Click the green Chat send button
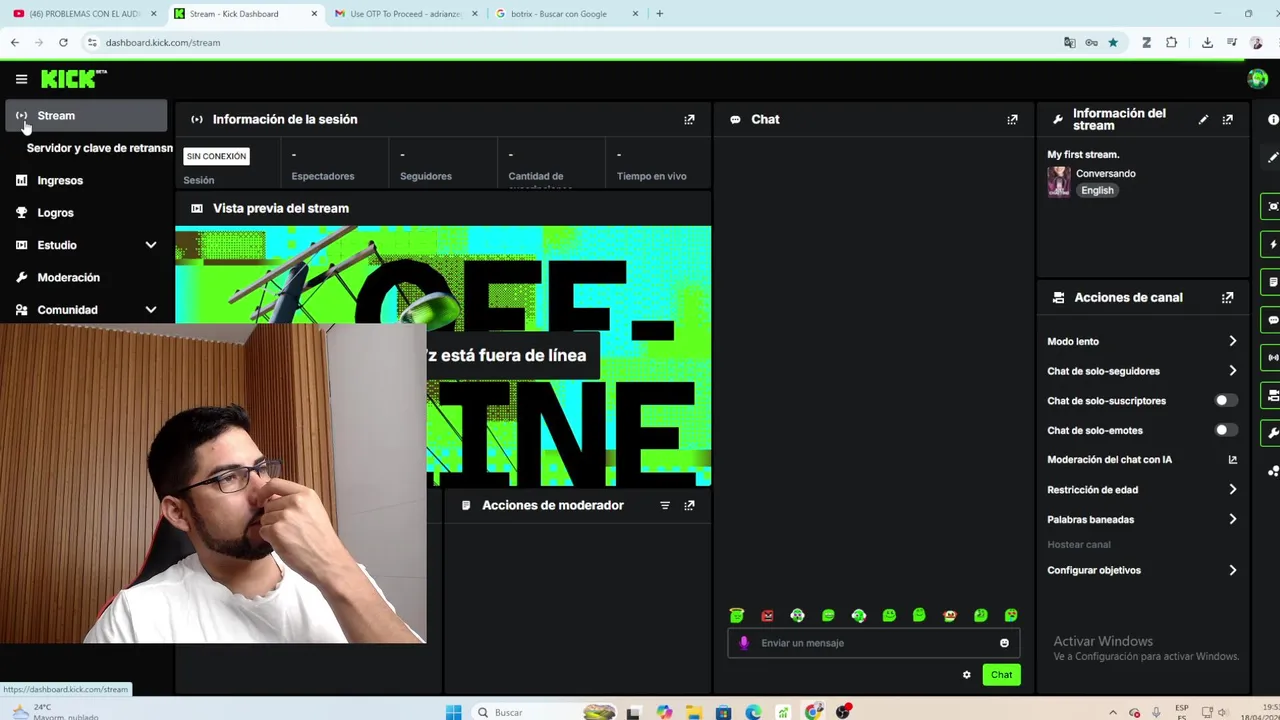The width and height of the screenshot is (1280, 720). (1001, 675)
